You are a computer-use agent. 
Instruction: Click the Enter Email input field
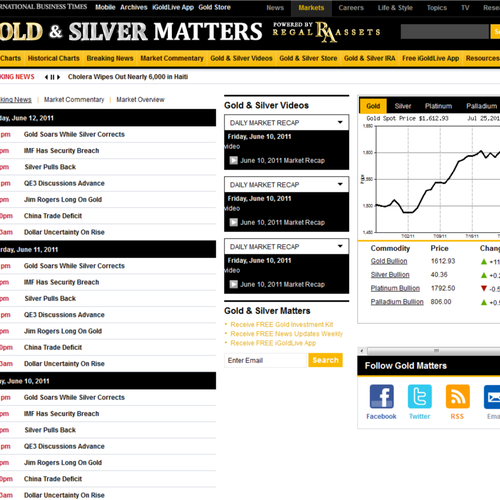(x=265, y=360)
